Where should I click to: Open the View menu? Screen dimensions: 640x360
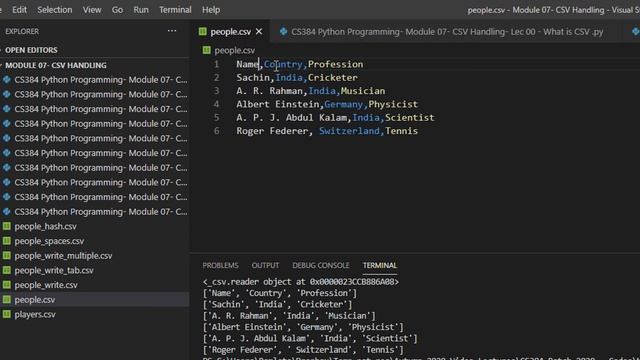point(92,10)
